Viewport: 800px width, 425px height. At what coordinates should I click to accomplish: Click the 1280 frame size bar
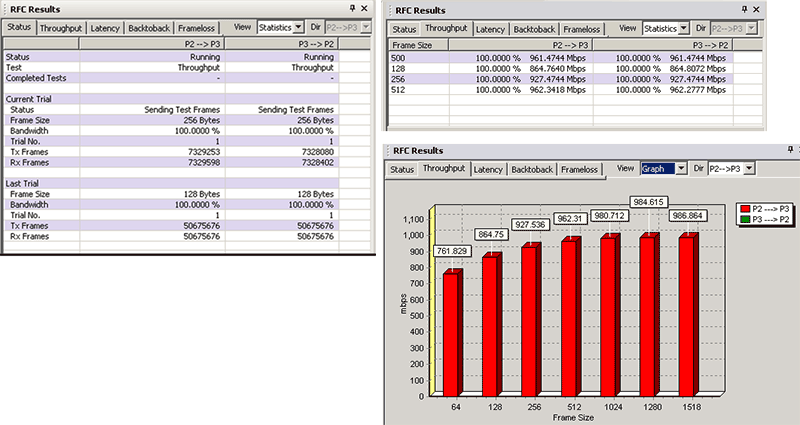[649, 314]
